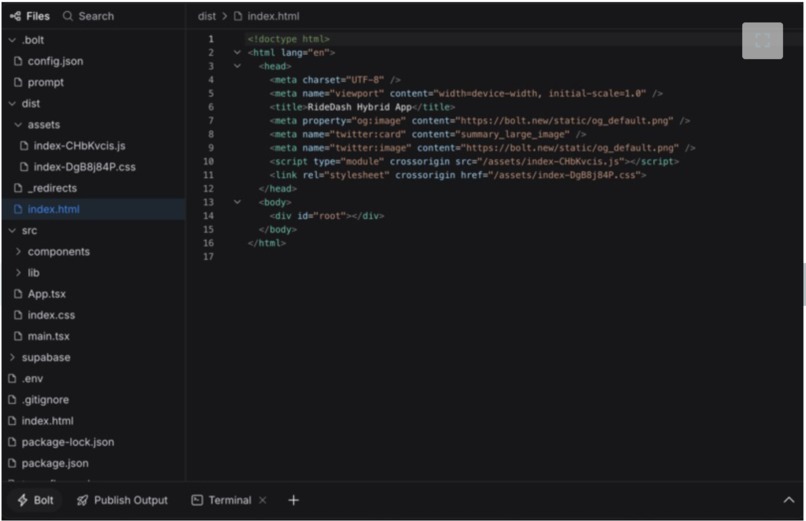Click line number 17 in gutter
Image resolution: width=806 pixels, height=521 pixels.
pos(208,256)
